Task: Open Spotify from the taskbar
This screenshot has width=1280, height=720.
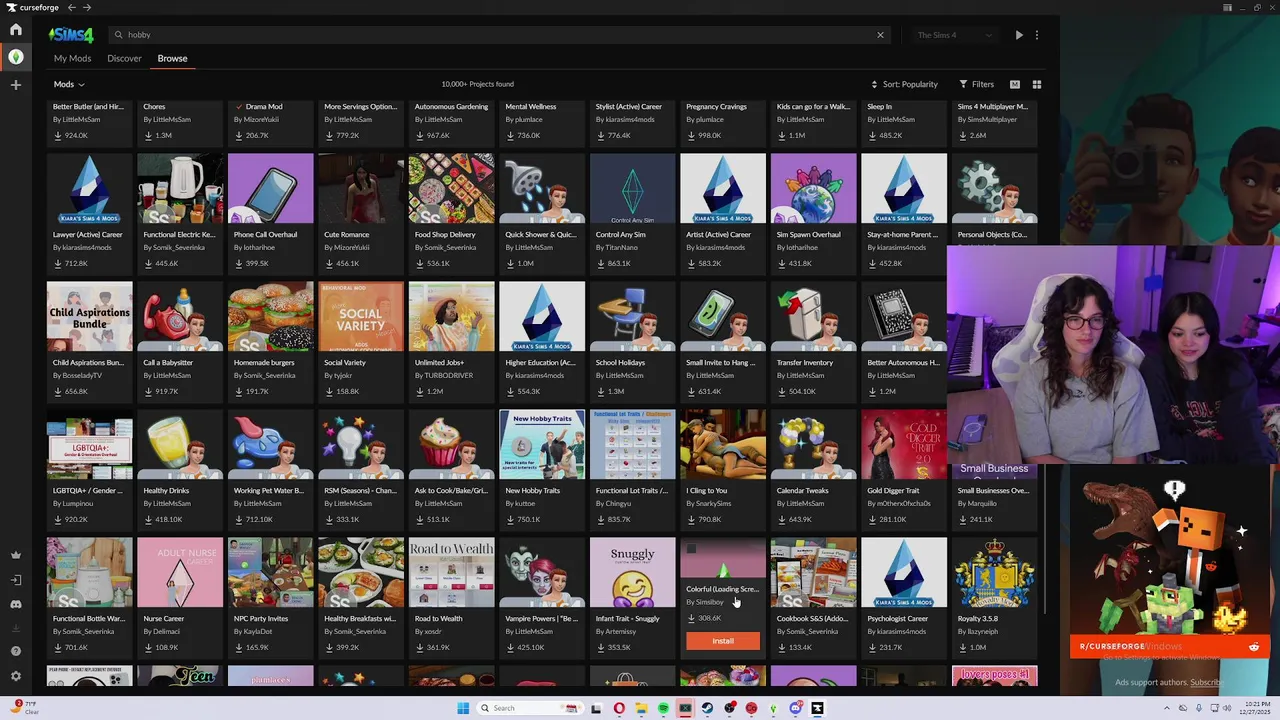Action: [663, 708]
